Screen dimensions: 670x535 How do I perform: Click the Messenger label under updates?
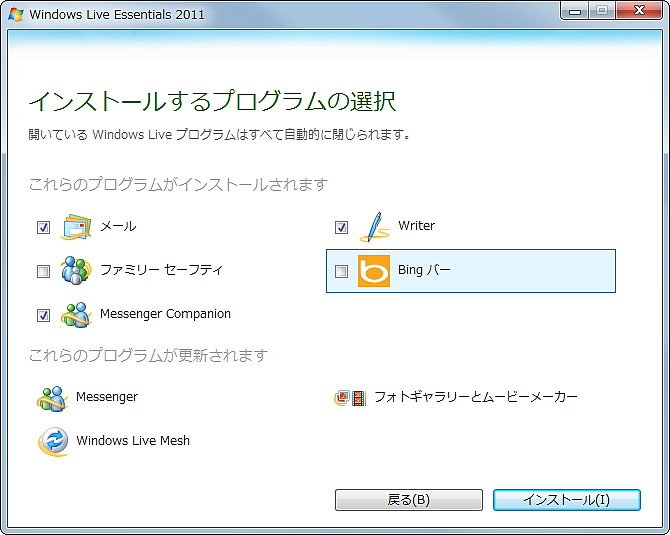107,397
